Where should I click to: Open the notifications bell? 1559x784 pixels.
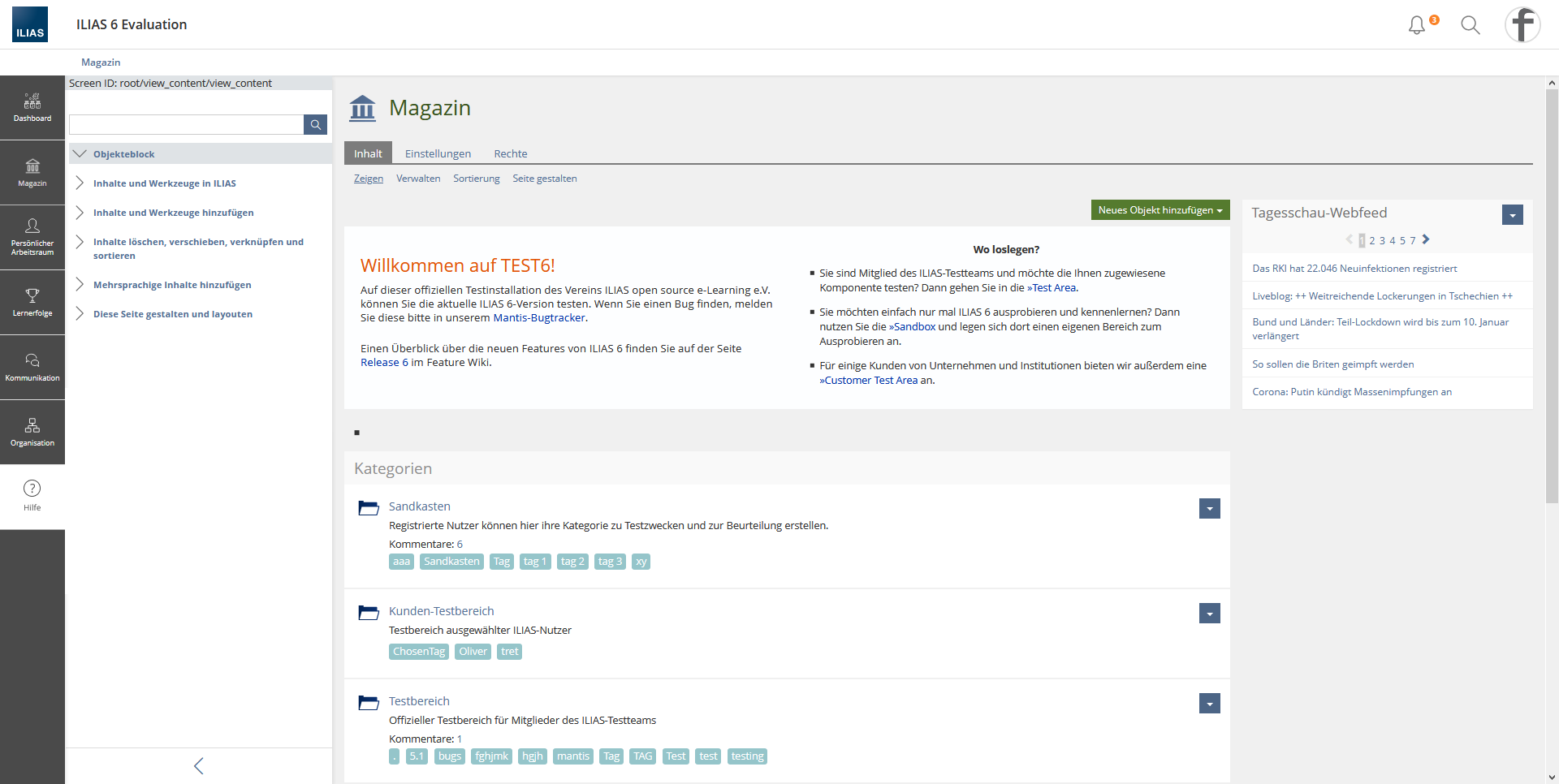coord(1417,25)
